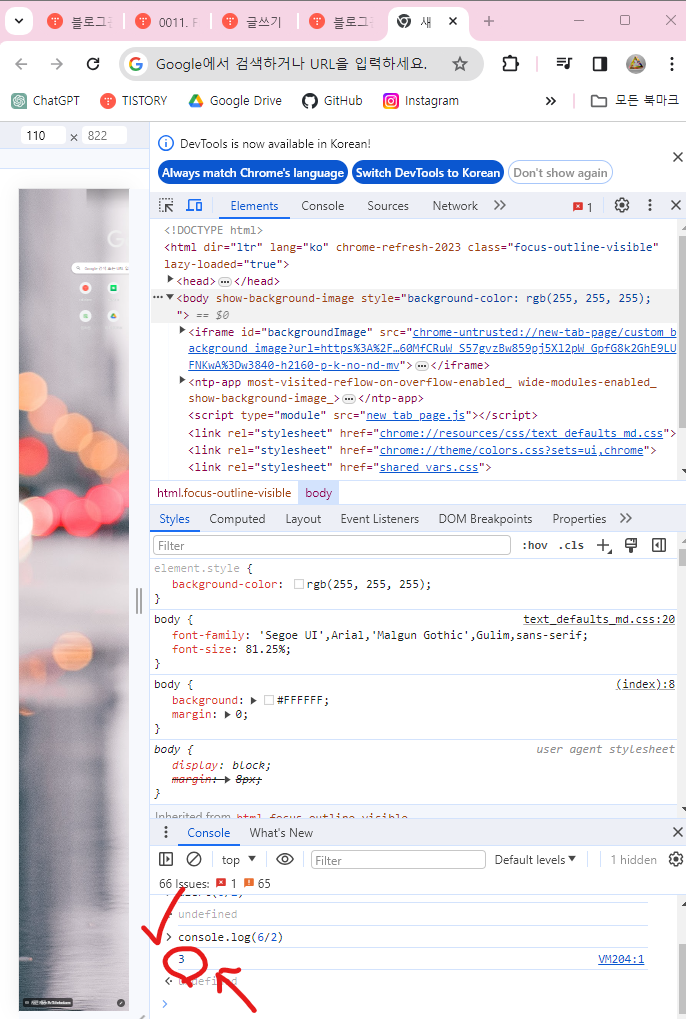Image resolution: width=686 pixels, height=1019 pixels.
Task: Click the browser back arrow
Action: (x=21, y=64)
